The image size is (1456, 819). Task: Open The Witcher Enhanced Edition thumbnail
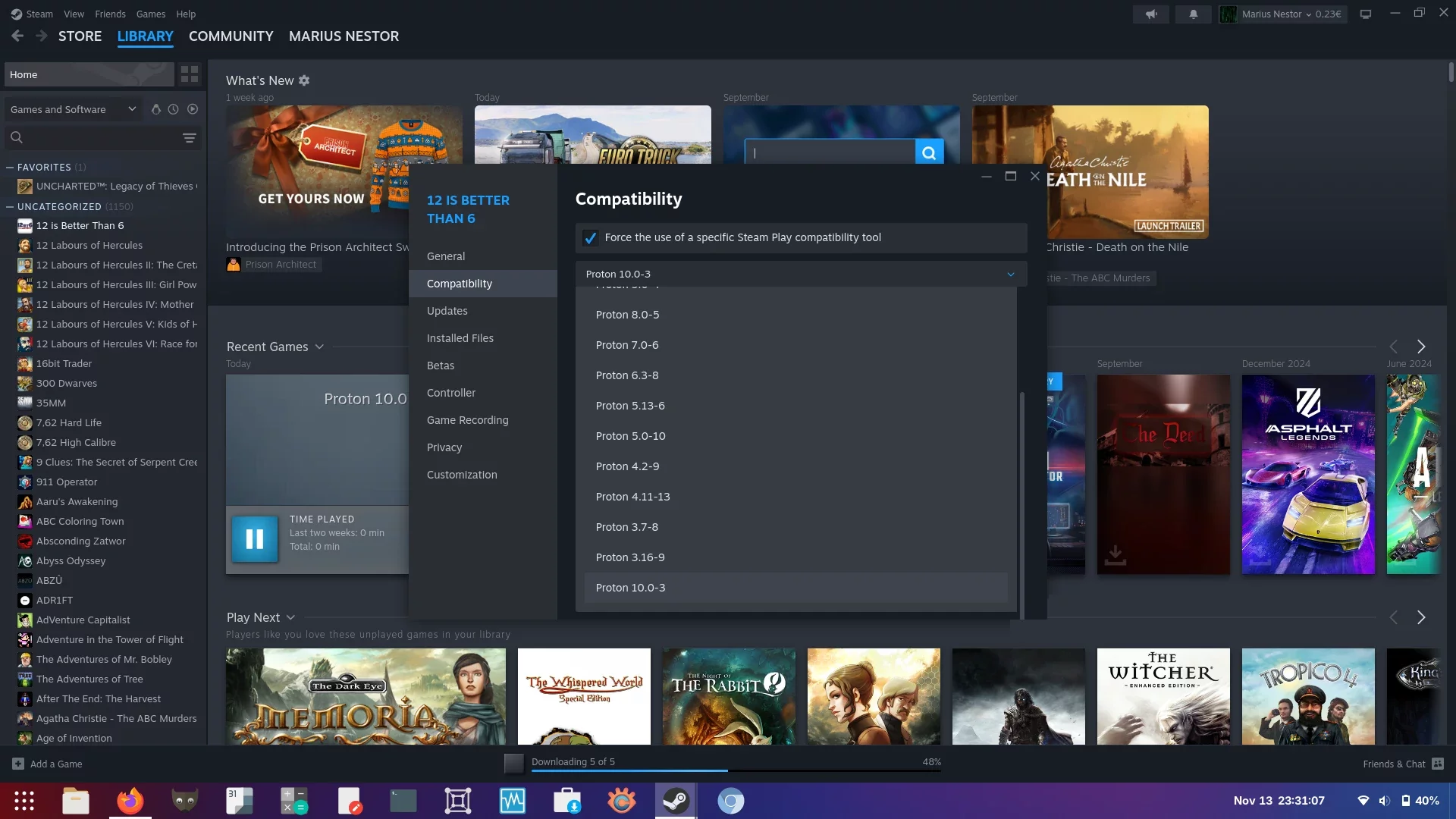click(1163, 695)
